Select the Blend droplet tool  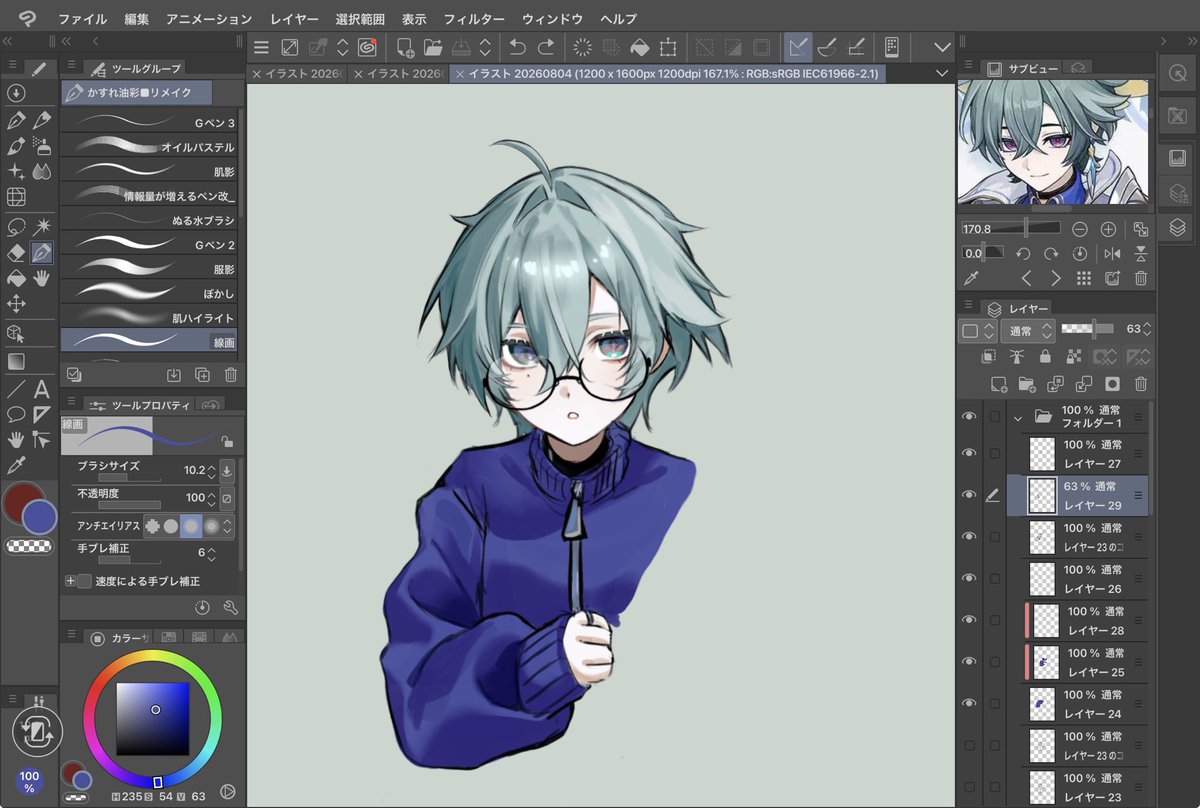pyautogui.click(x=42, y=172)
